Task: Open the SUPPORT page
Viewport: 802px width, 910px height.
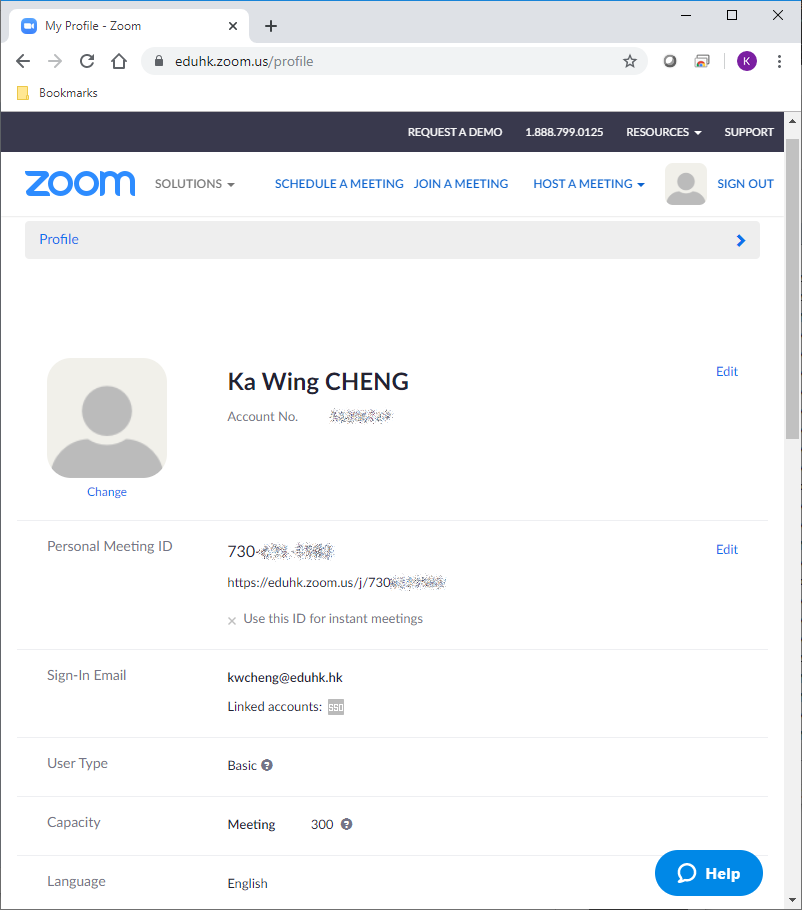Action: point(749,132)
